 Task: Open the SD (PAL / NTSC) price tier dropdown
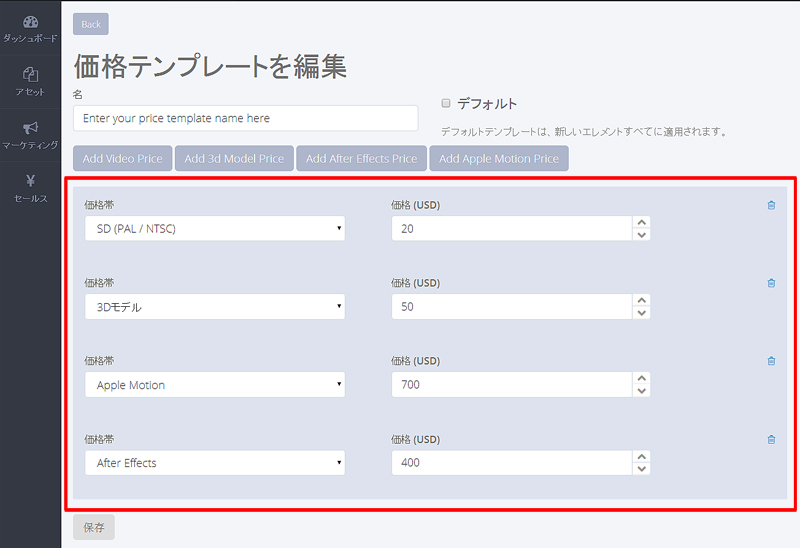coord(215,229)
